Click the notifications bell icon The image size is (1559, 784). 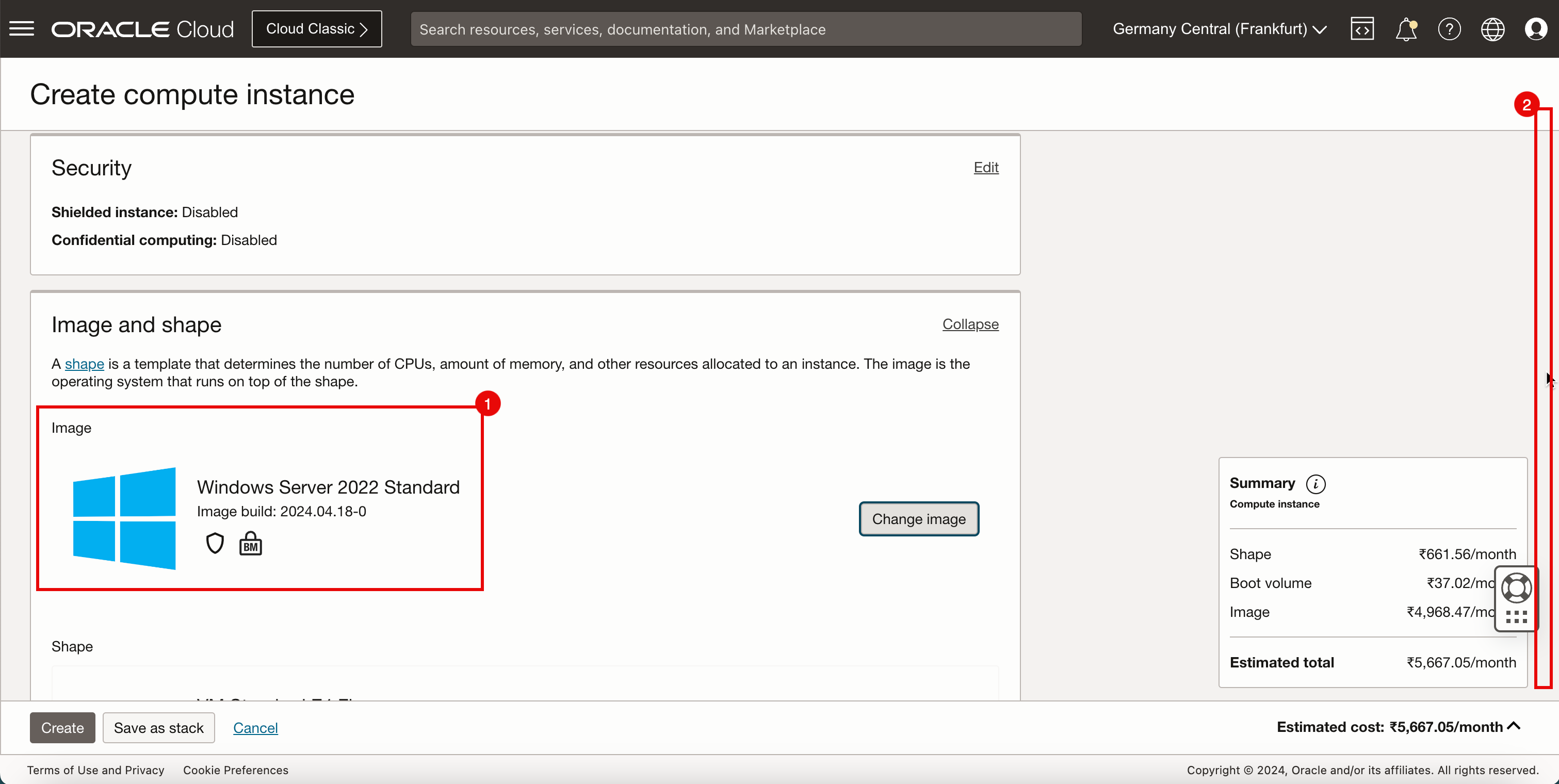coord(1406,28)
